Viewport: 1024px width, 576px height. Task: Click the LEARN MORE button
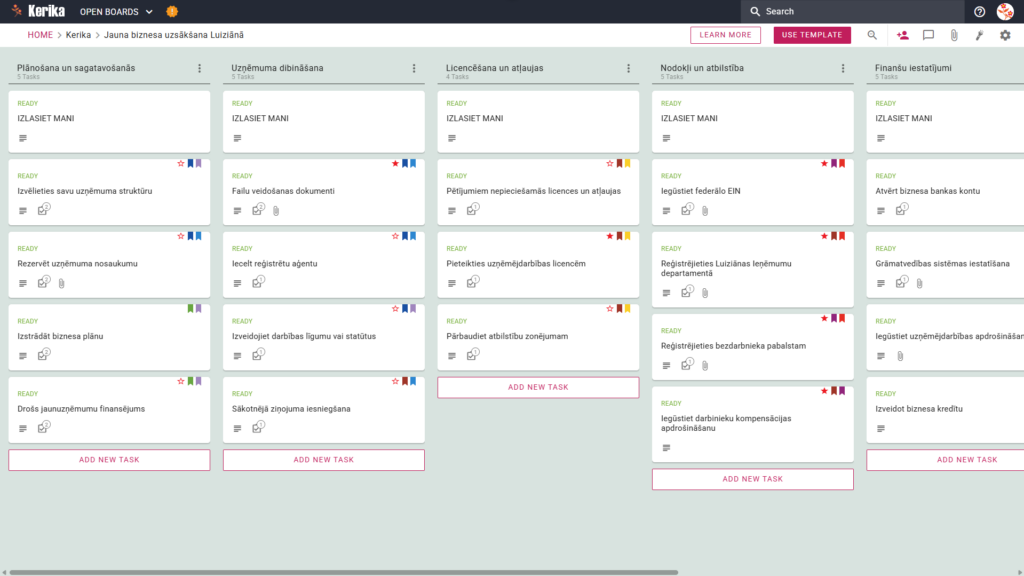tap(725, 35)
